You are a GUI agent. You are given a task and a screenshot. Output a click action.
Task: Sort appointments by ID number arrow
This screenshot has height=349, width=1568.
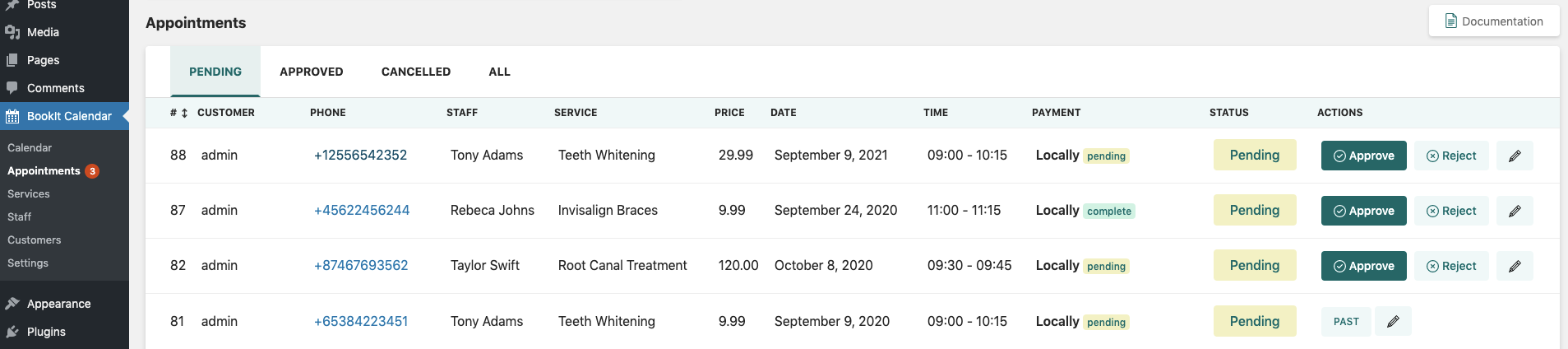click(184, 113)
